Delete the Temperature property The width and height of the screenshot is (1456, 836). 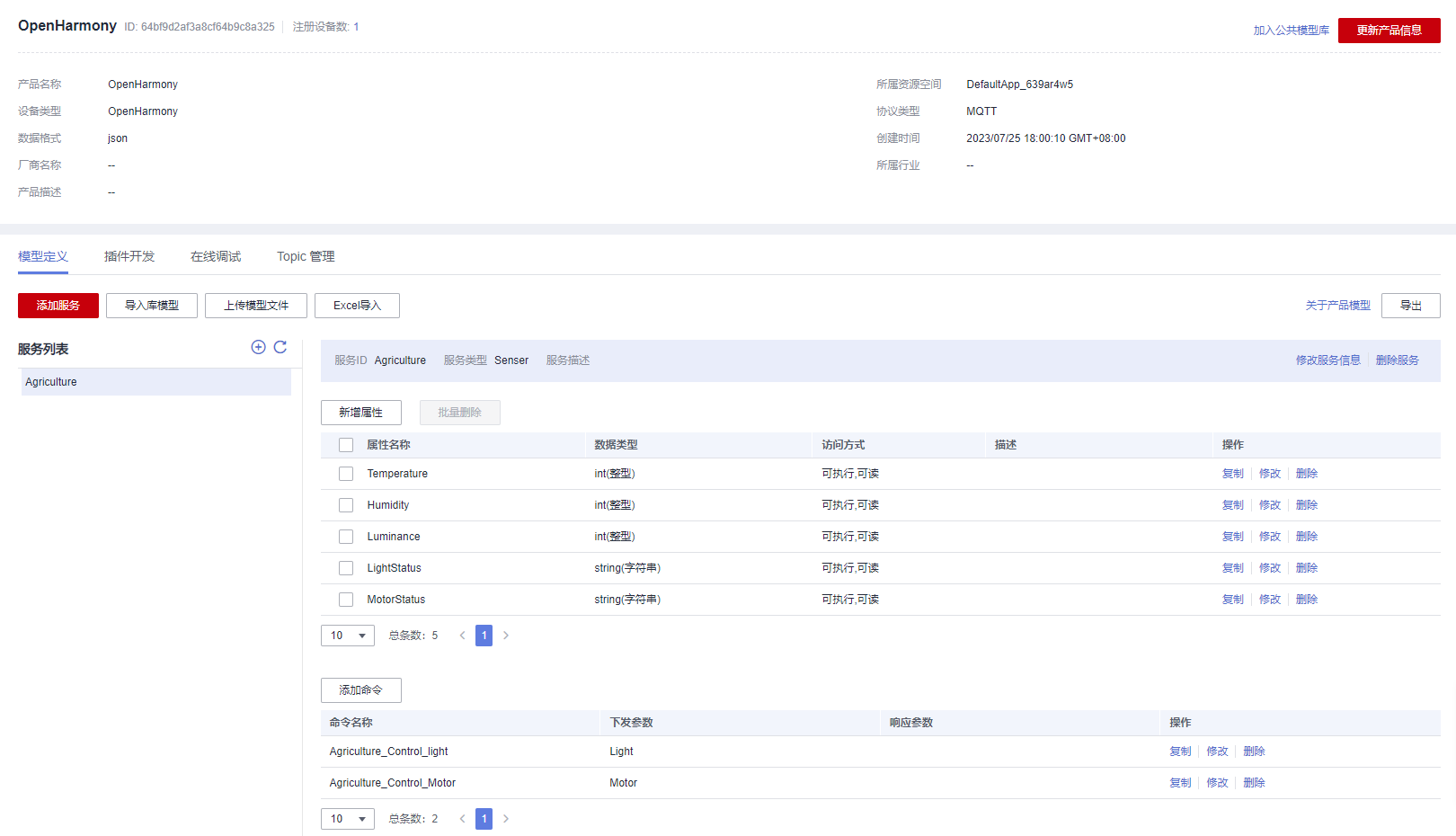[x=1307, y=474]
